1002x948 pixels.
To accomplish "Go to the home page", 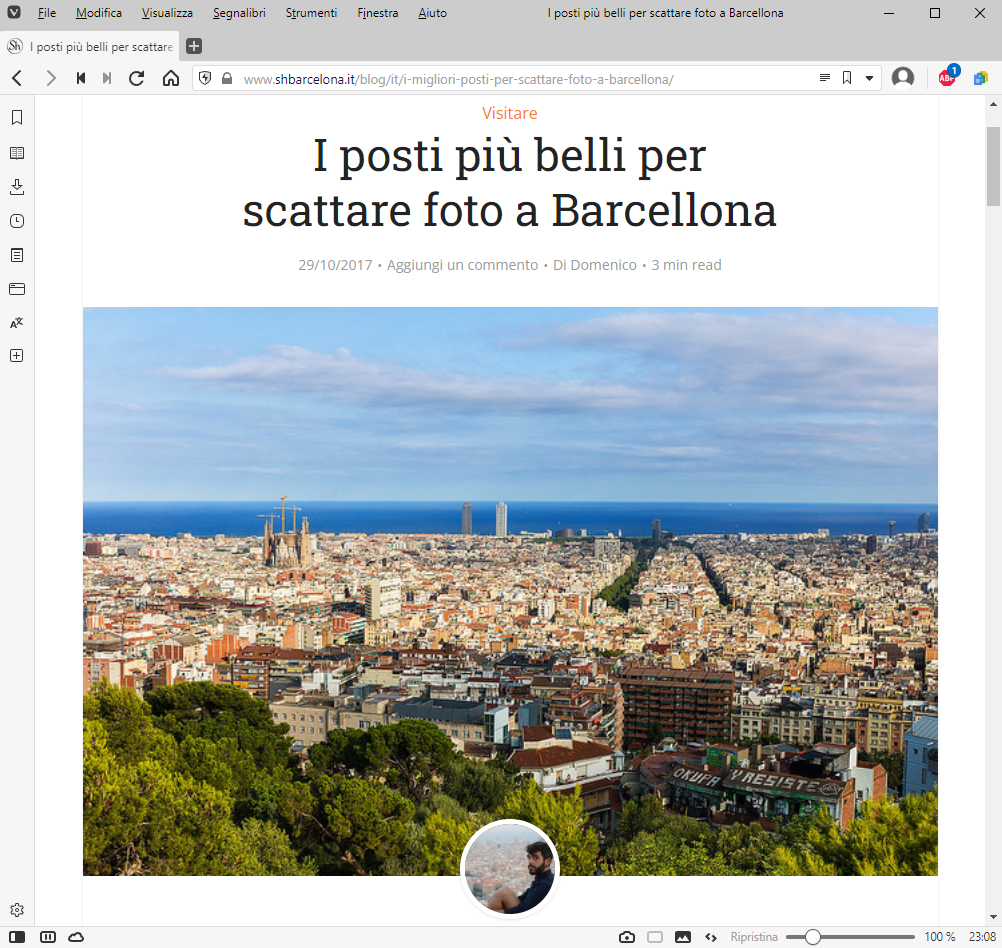I will [171, 79].
